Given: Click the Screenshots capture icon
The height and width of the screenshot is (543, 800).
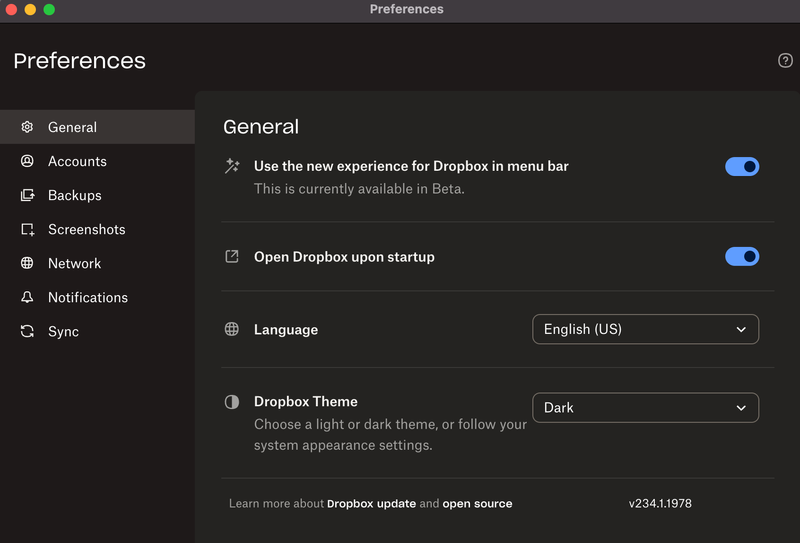Looking at the screenshot, I should (27, 229).
